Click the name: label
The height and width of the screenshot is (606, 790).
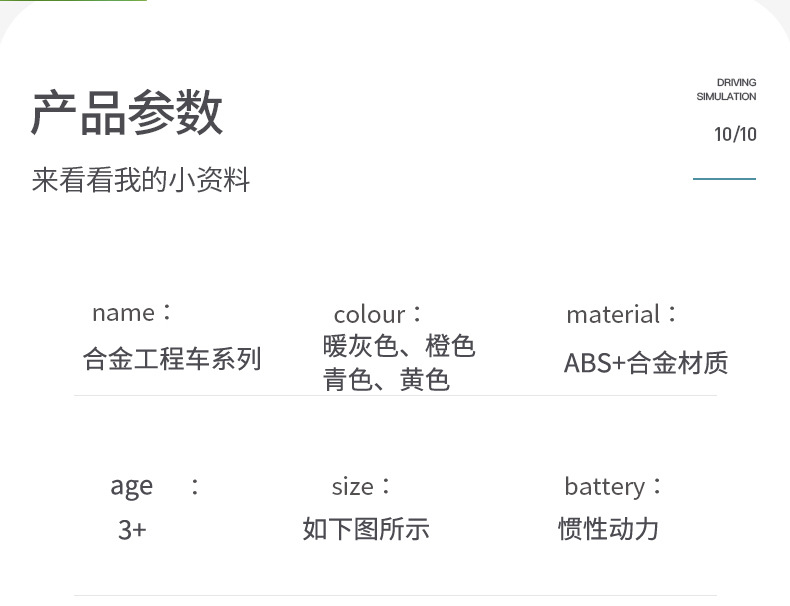(x=133, y=312)
